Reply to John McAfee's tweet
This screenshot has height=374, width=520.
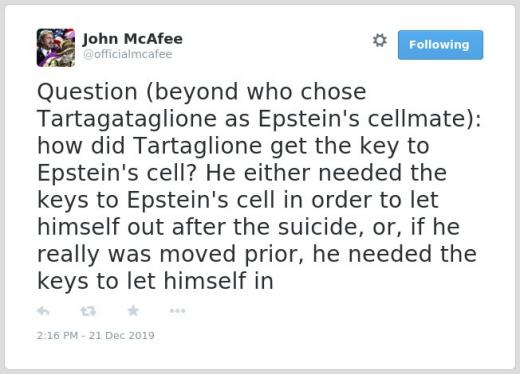(44, 311)
